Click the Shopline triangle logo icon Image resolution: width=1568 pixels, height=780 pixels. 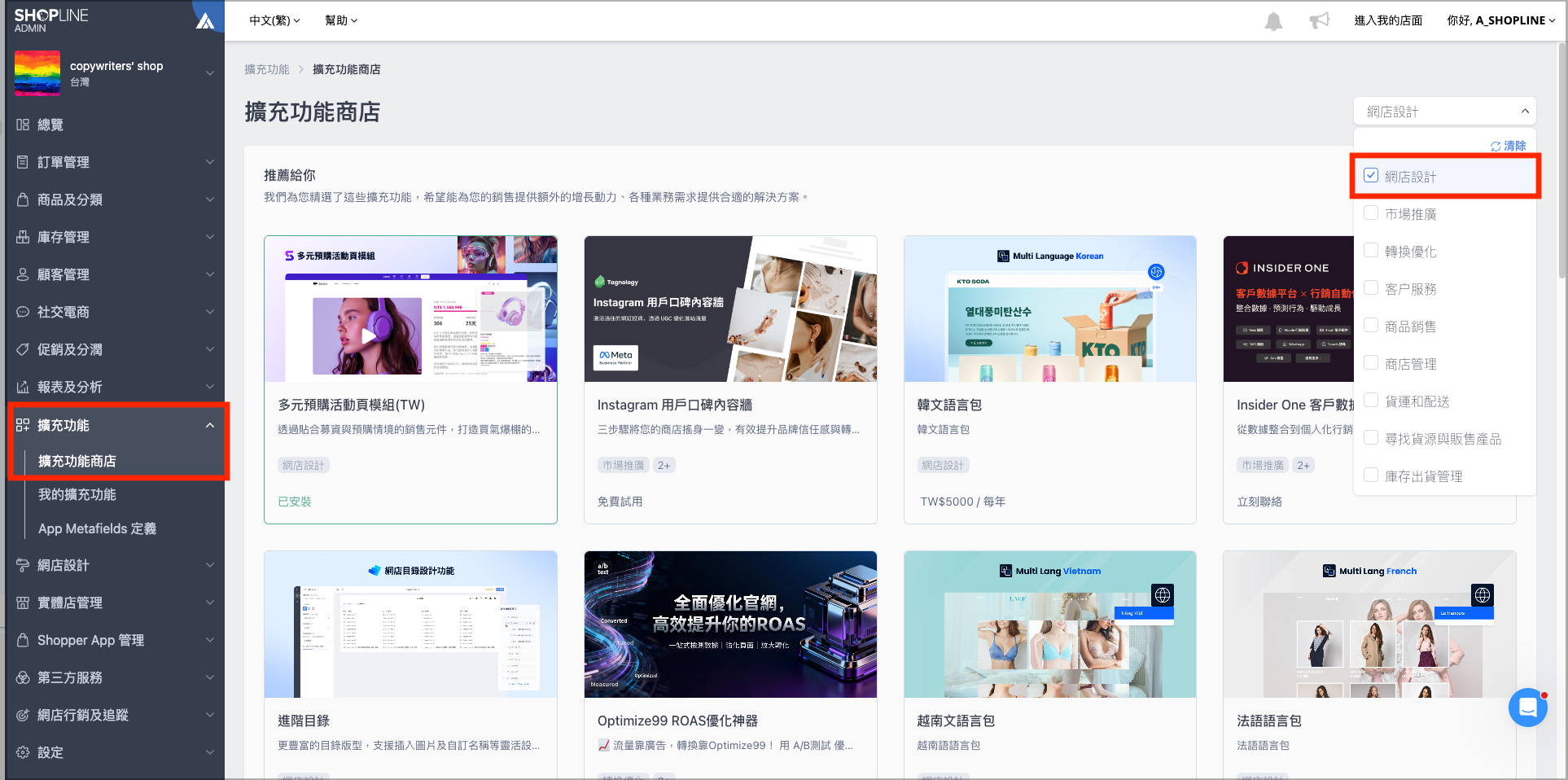(205, 20)
